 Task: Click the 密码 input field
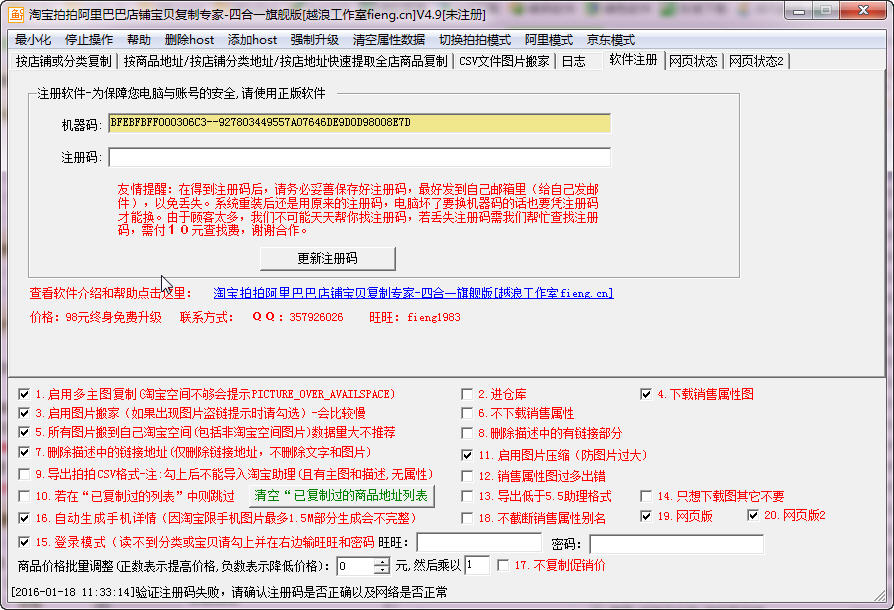(676, 544)
